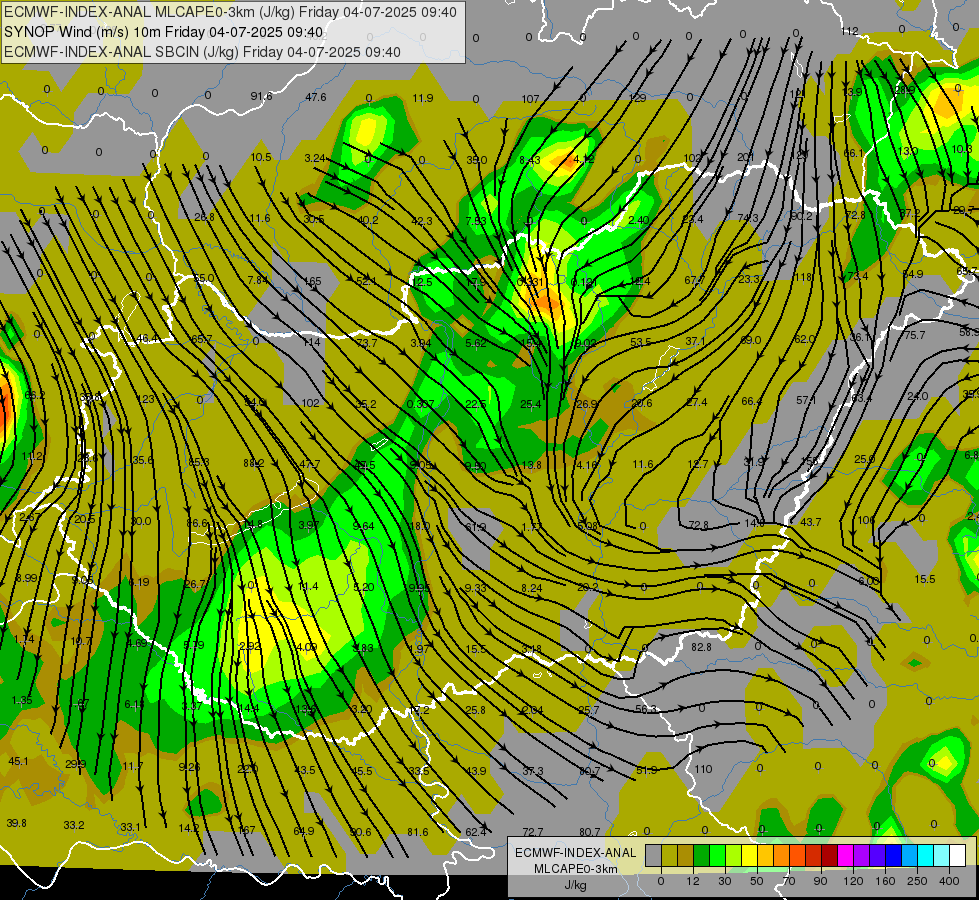Click the gray swatch in the MLCAPE legend
979x900 pixels.
pos(653,856)
